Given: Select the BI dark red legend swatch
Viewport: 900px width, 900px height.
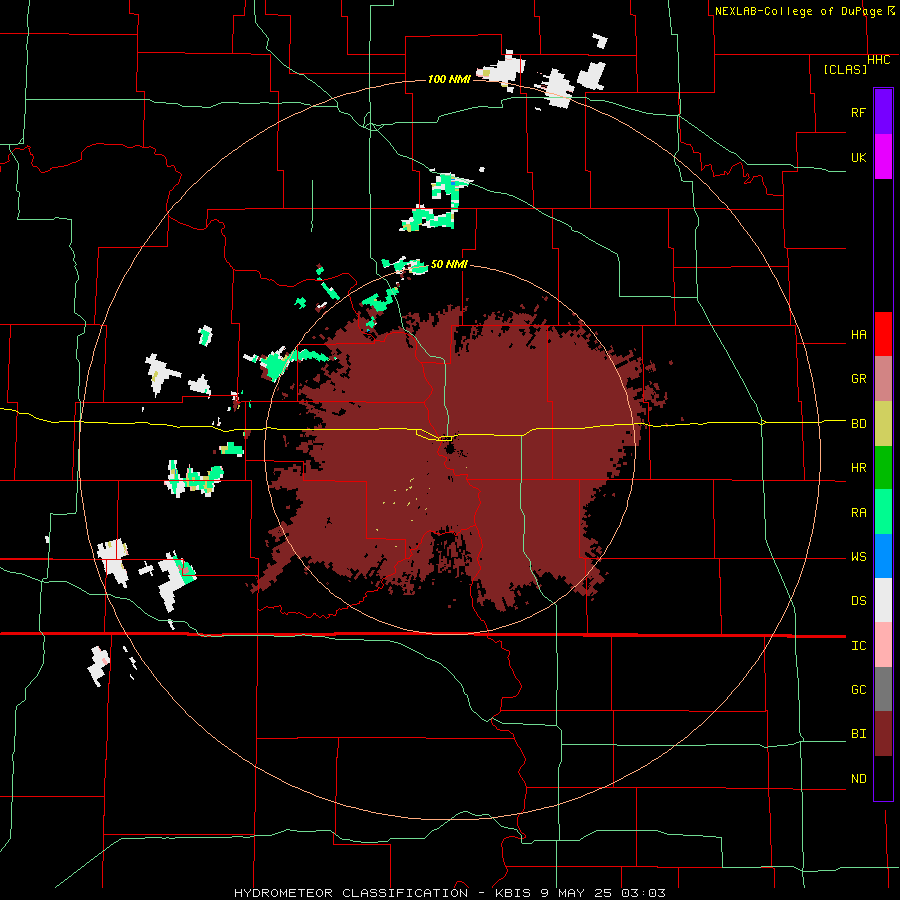Looking at the screenshot, I should [883, 734].
